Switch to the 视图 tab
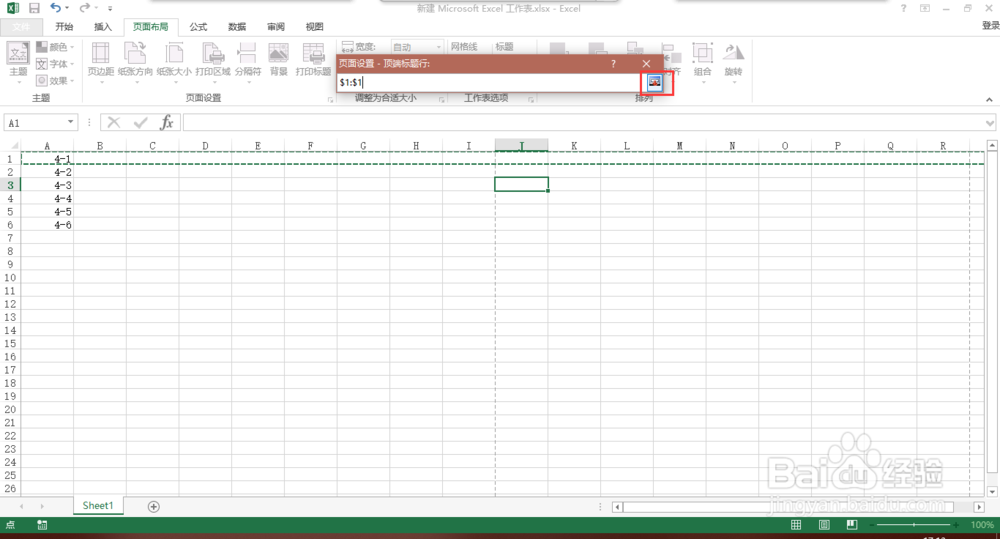The image size is (1000, 539). point(314,27)
